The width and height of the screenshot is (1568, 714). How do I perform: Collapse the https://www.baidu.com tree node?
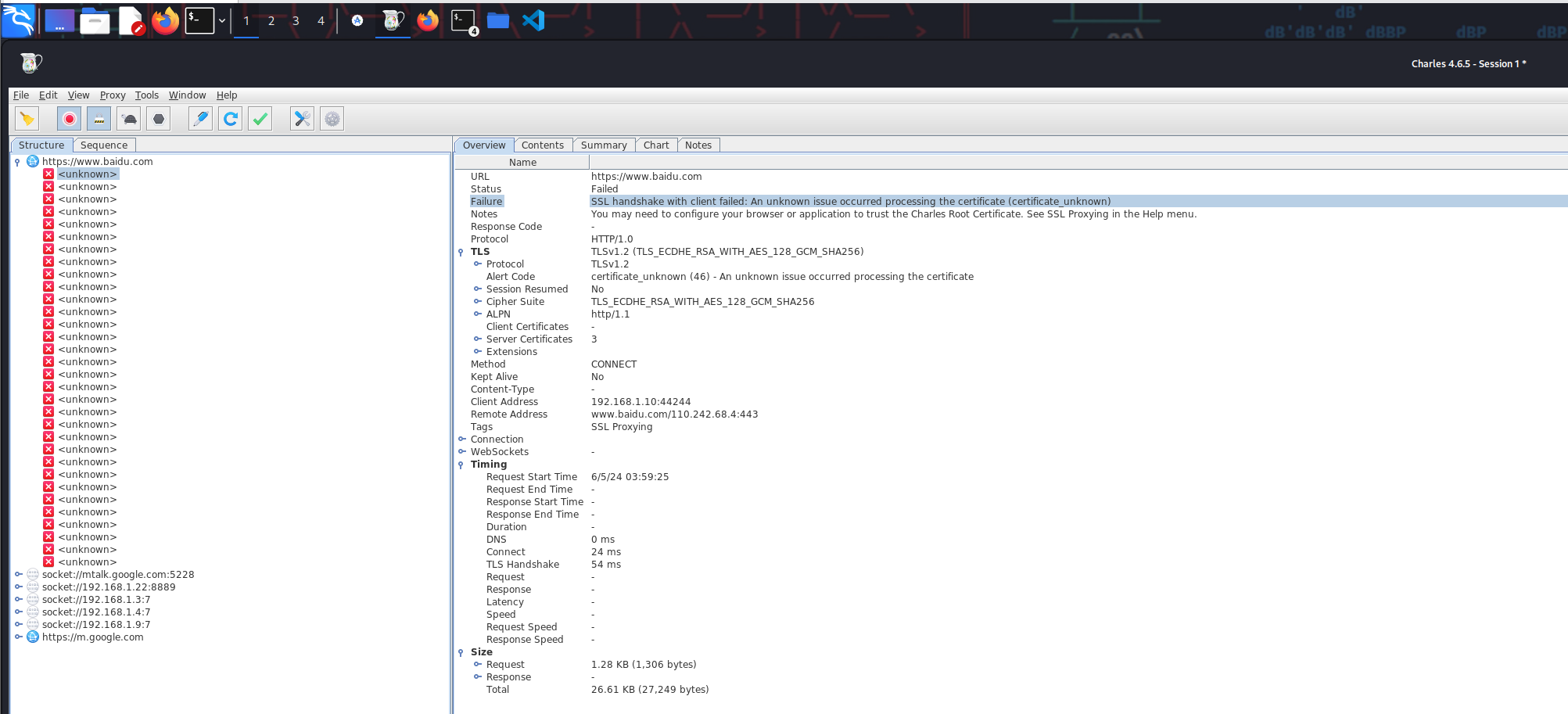pos(17,162)
